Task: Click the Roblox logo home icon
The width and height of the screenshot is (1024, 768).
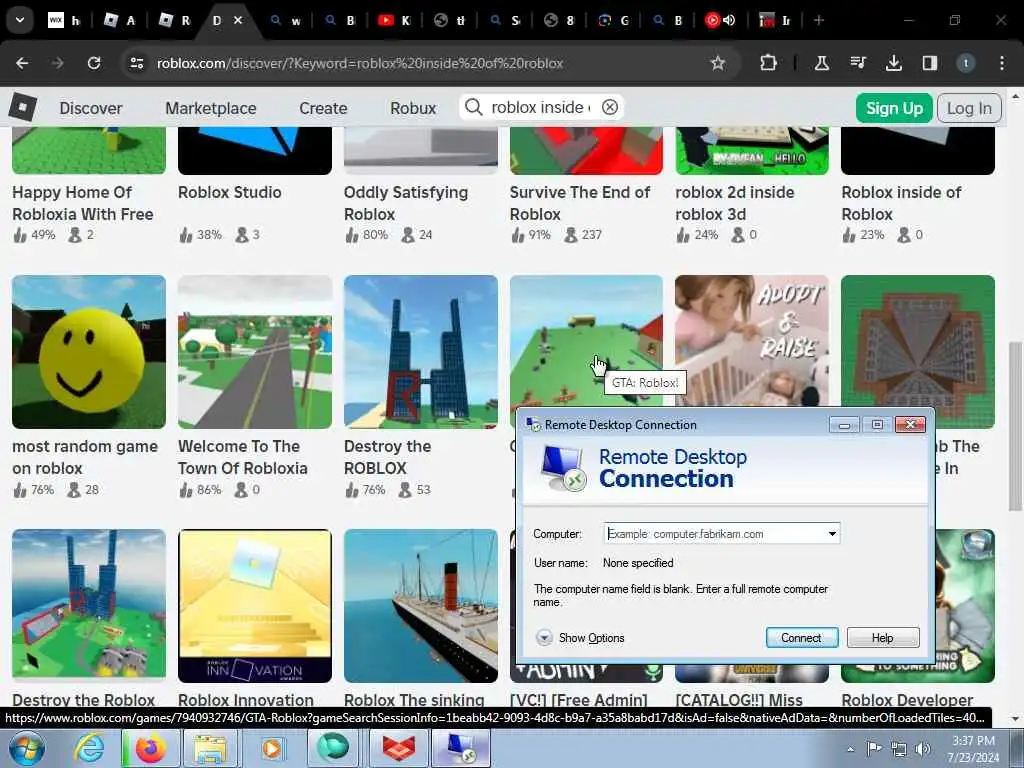Action: point(22,108)
